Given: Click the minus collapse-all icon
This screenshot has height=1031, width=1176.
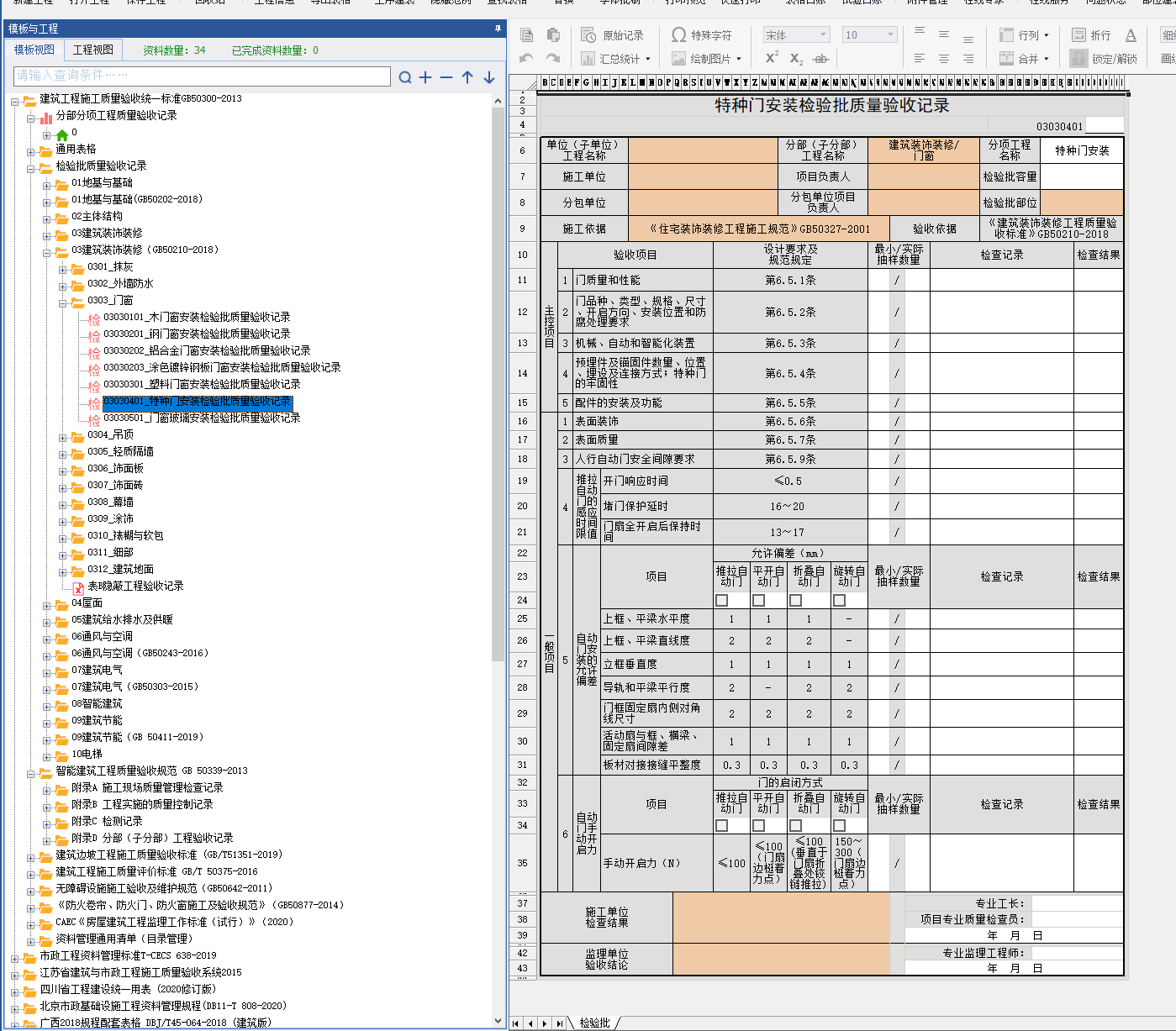Looking at the screenshot, I should pos(446,77).
